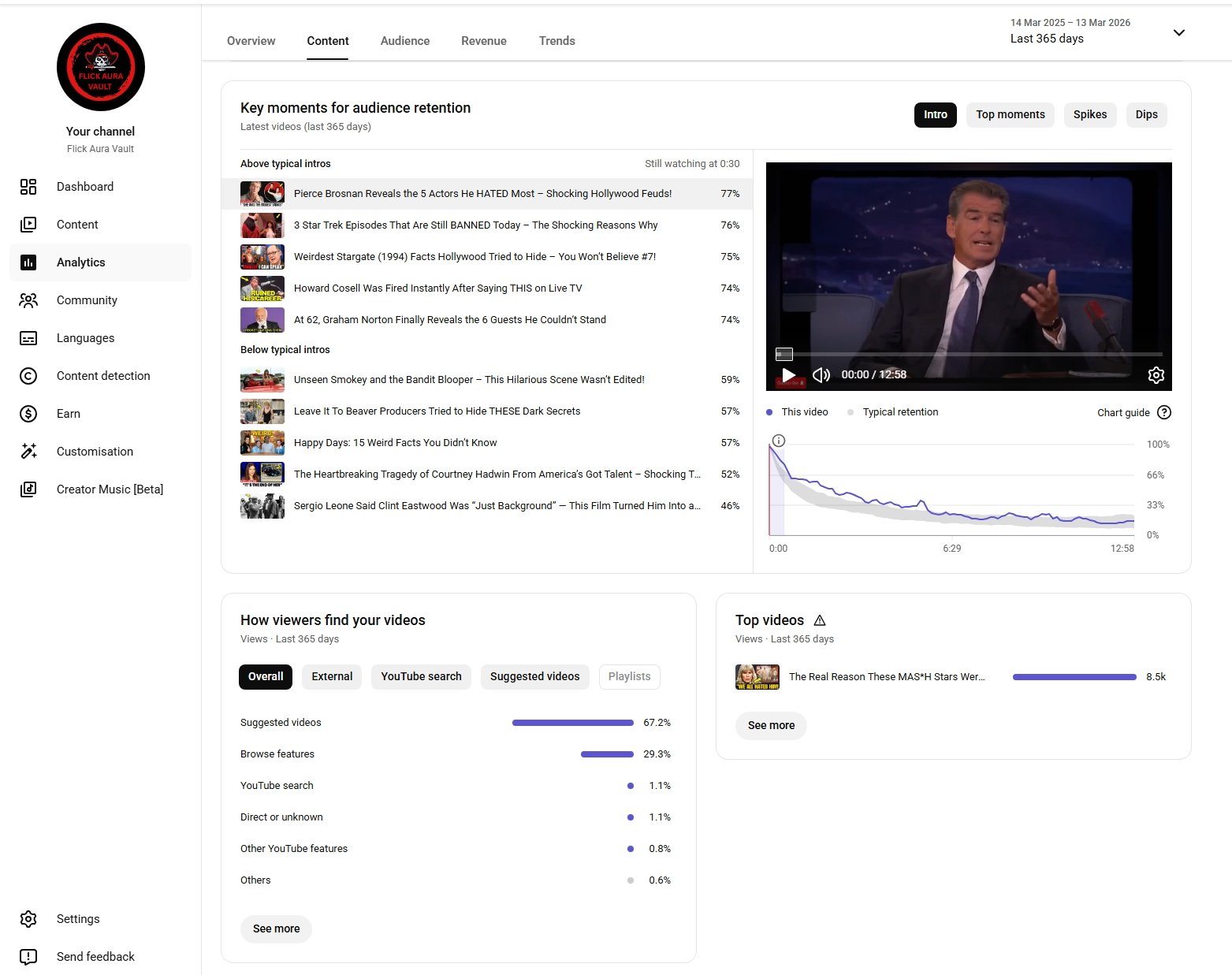Expand See more under traffic sources

tap(276, 928)
